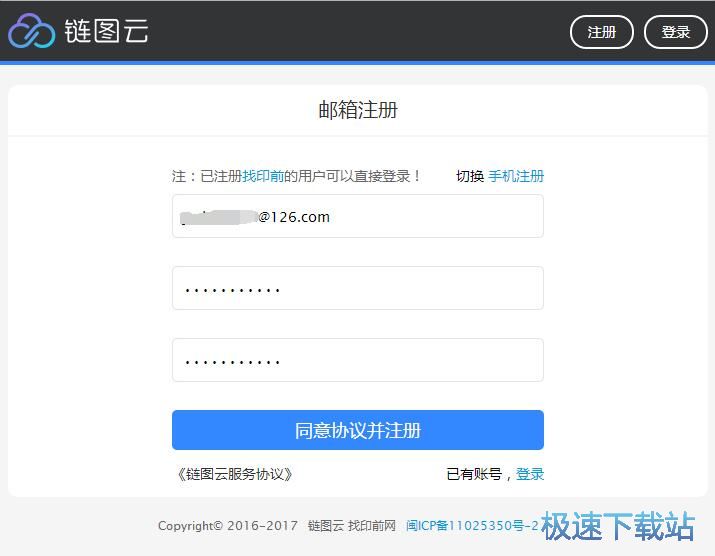This screenshot has height=556, width=715.
Task: Click the Copyright 2016-2017 footer text
Action: click(228, 526)
